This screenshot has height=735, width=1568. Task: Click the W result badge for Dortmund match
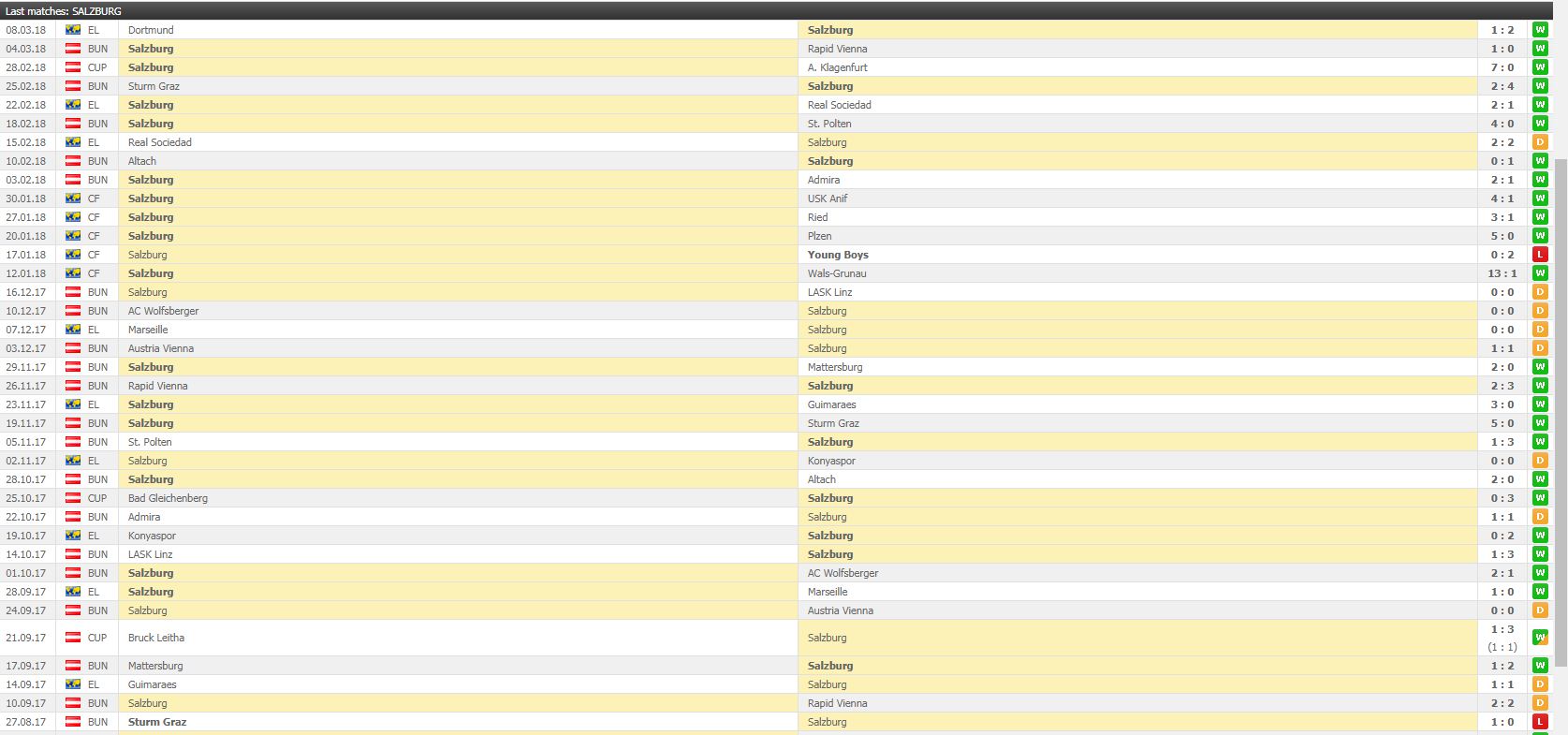click(x=1540, y=30)
